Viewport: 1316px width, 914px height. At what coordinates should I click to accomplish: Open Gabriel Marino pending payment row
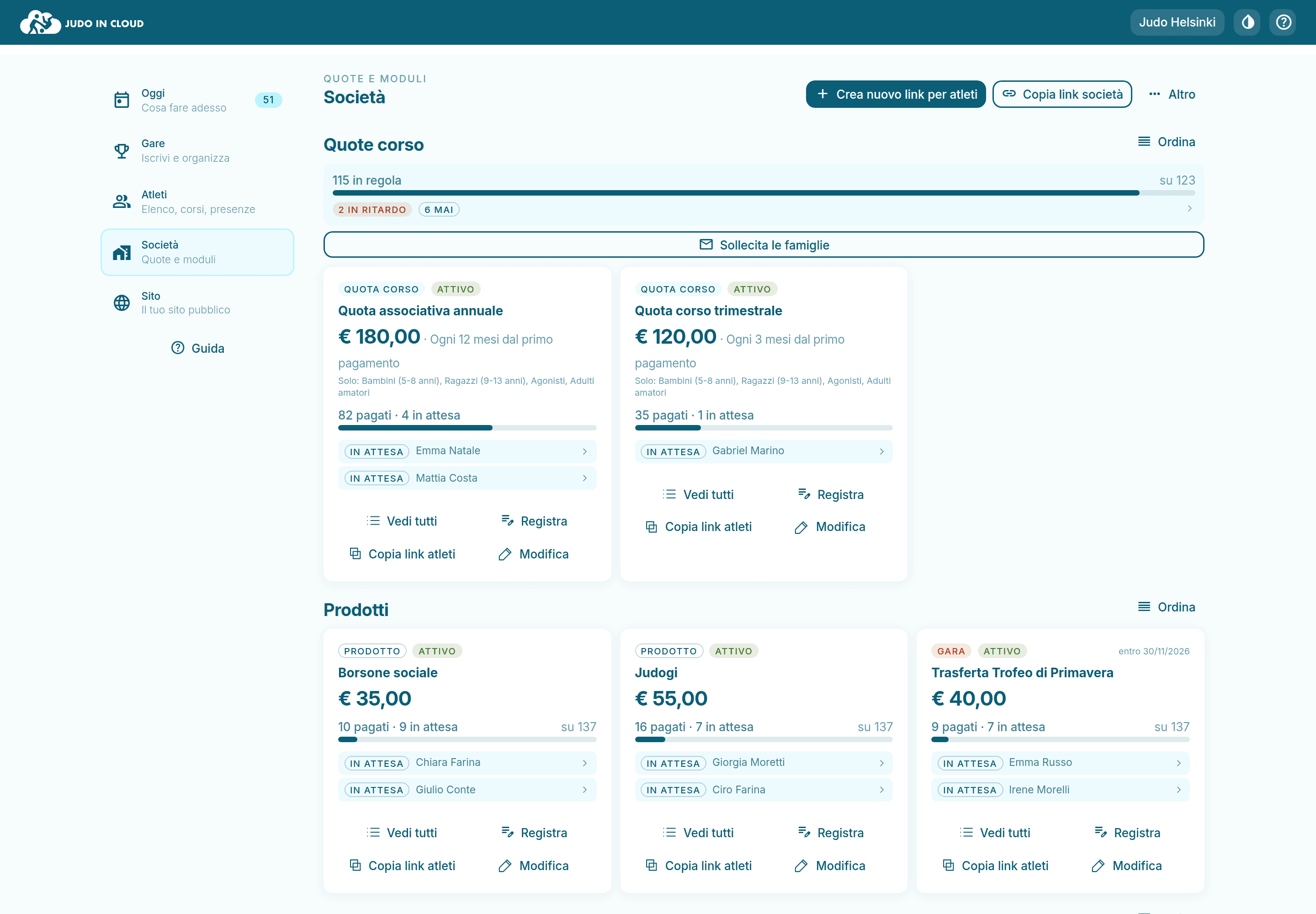(764, 451)
